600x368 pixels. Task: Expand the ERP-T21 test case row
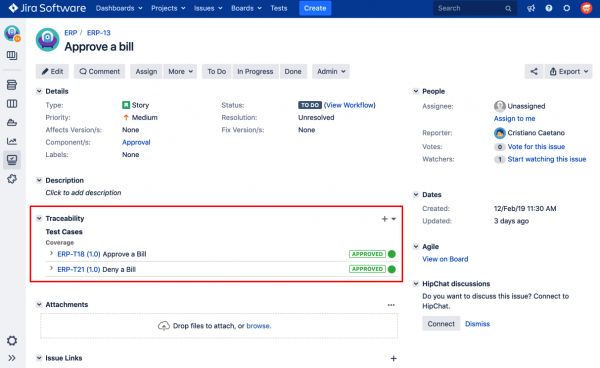tap(51, 269)
